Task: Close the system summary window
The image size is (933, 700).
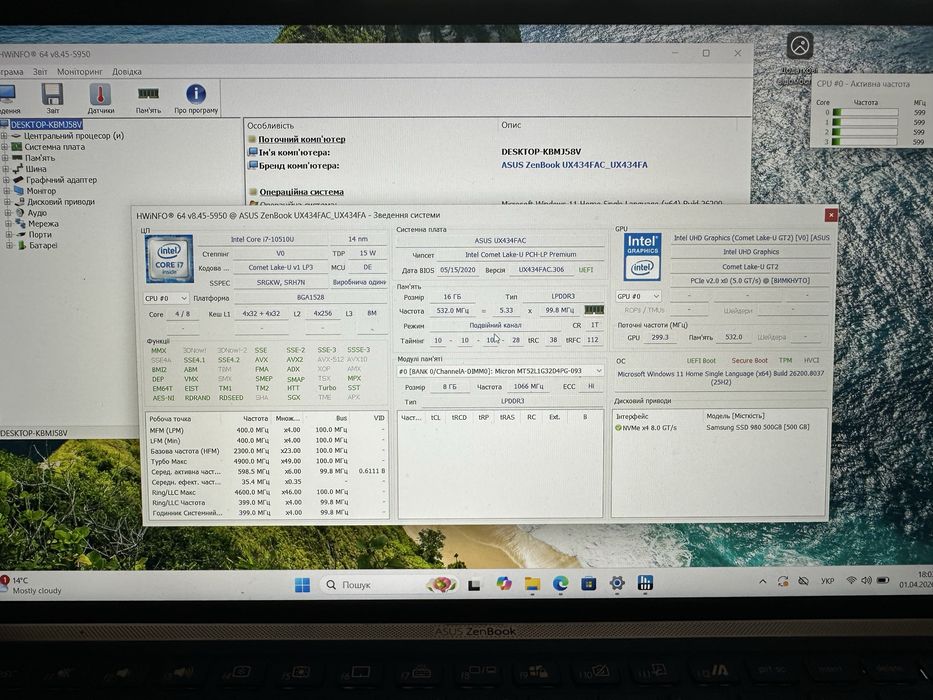Action: coord(831,215)
